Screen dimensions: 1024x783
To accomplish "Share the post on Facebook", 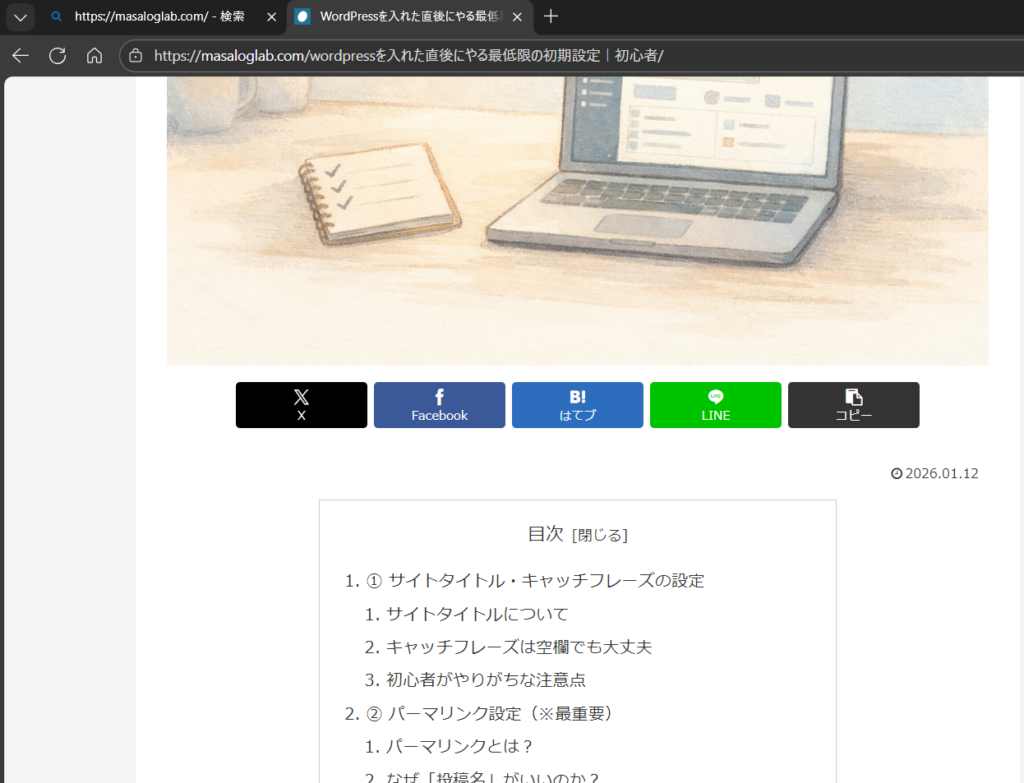I will (x=439, y=405).
